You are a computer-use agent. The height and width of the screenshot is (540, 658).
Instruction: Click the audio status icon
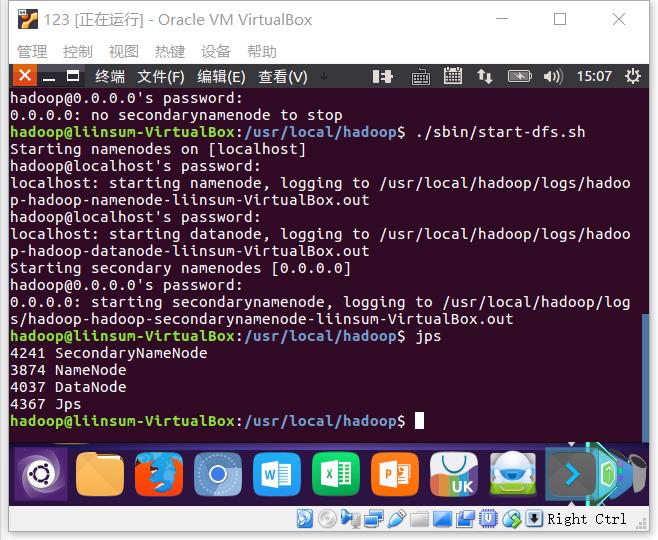(350, 519)
